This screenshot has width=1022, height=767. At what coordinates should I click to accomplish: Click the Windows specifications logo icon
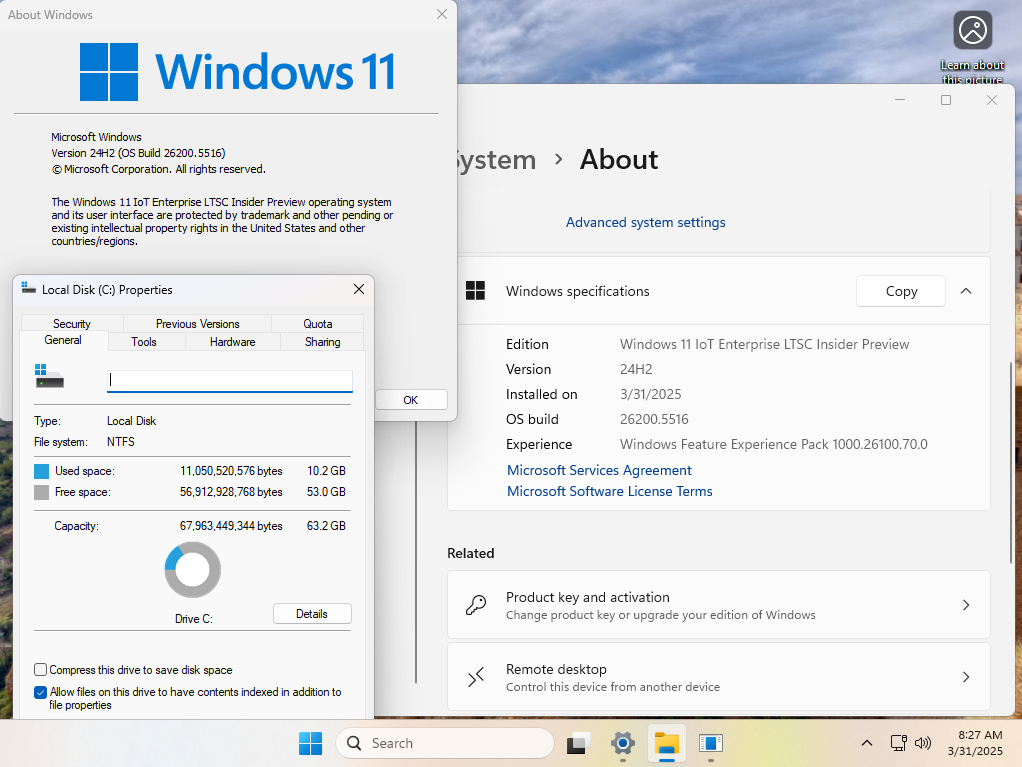(476, 291)
